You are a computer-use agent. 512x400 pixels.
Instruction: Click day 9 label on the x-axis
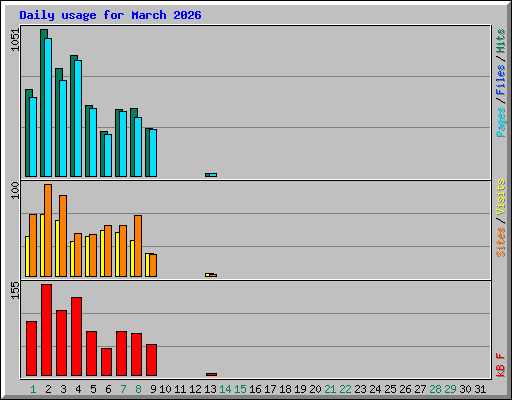point(153,389)
